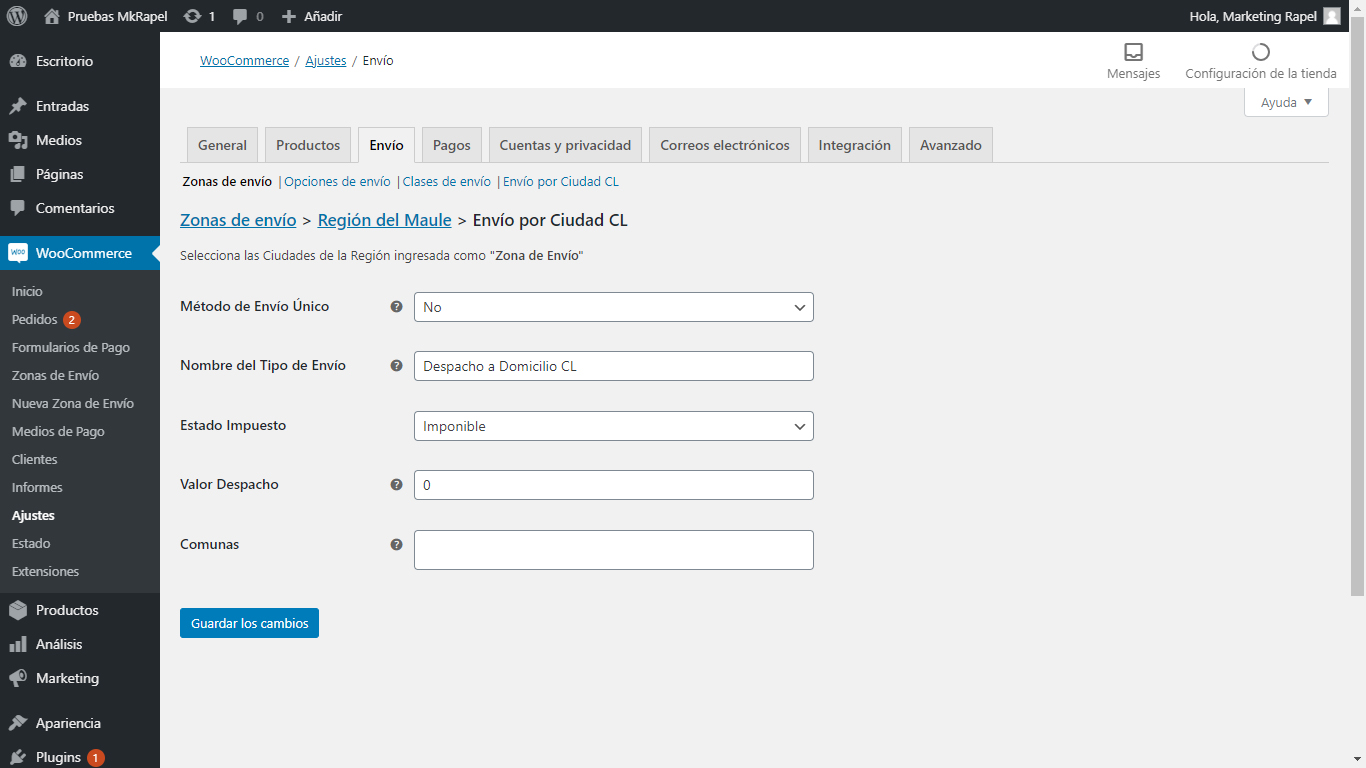
Task: Click help icon beside Método de Envío Único
Action: click(396, 307)
